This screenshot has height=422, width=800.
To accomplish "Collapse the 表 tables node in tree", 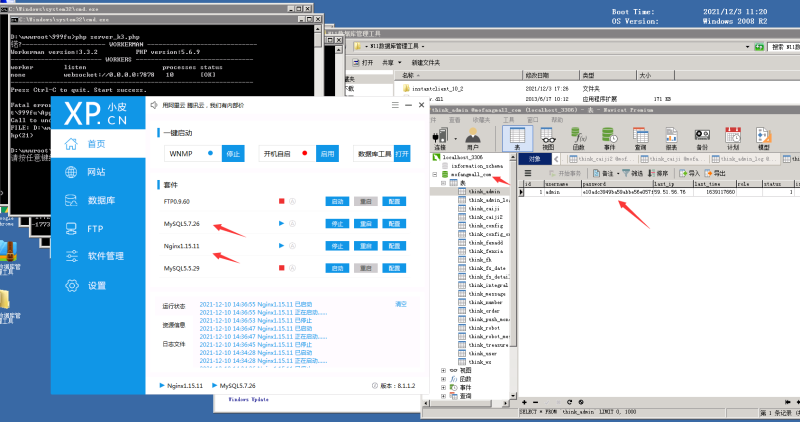I will [x=443, y=183].
